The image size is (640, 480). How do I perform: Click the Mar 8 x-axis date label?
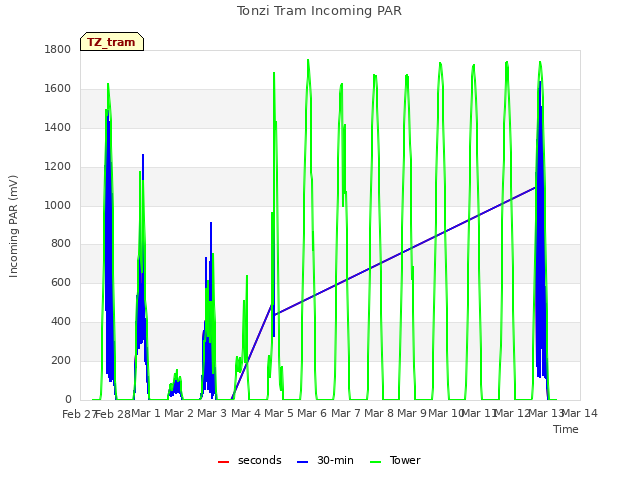pos(379,413)
